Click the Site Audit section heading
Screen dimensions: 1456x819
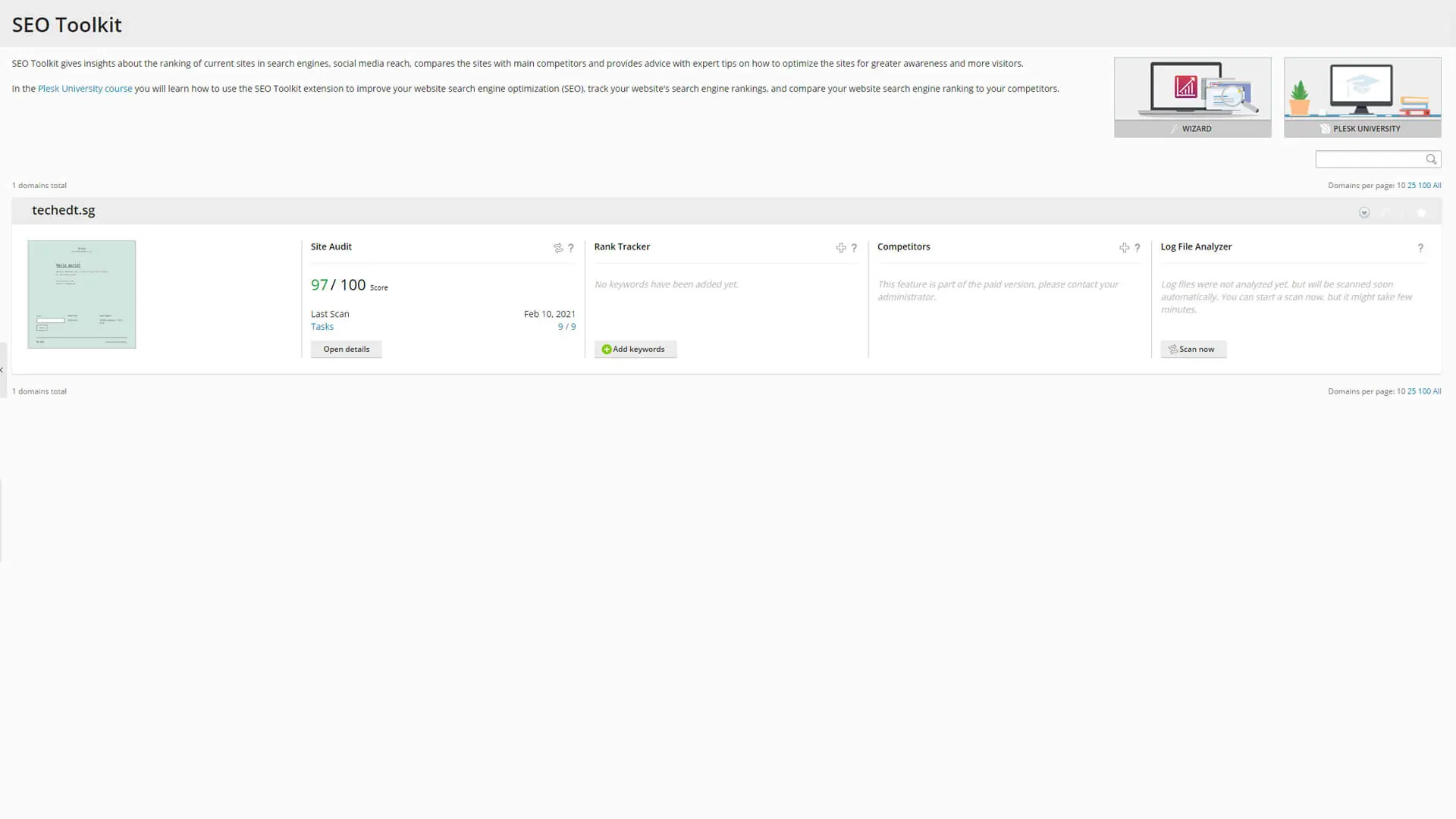tap(331, 246)
